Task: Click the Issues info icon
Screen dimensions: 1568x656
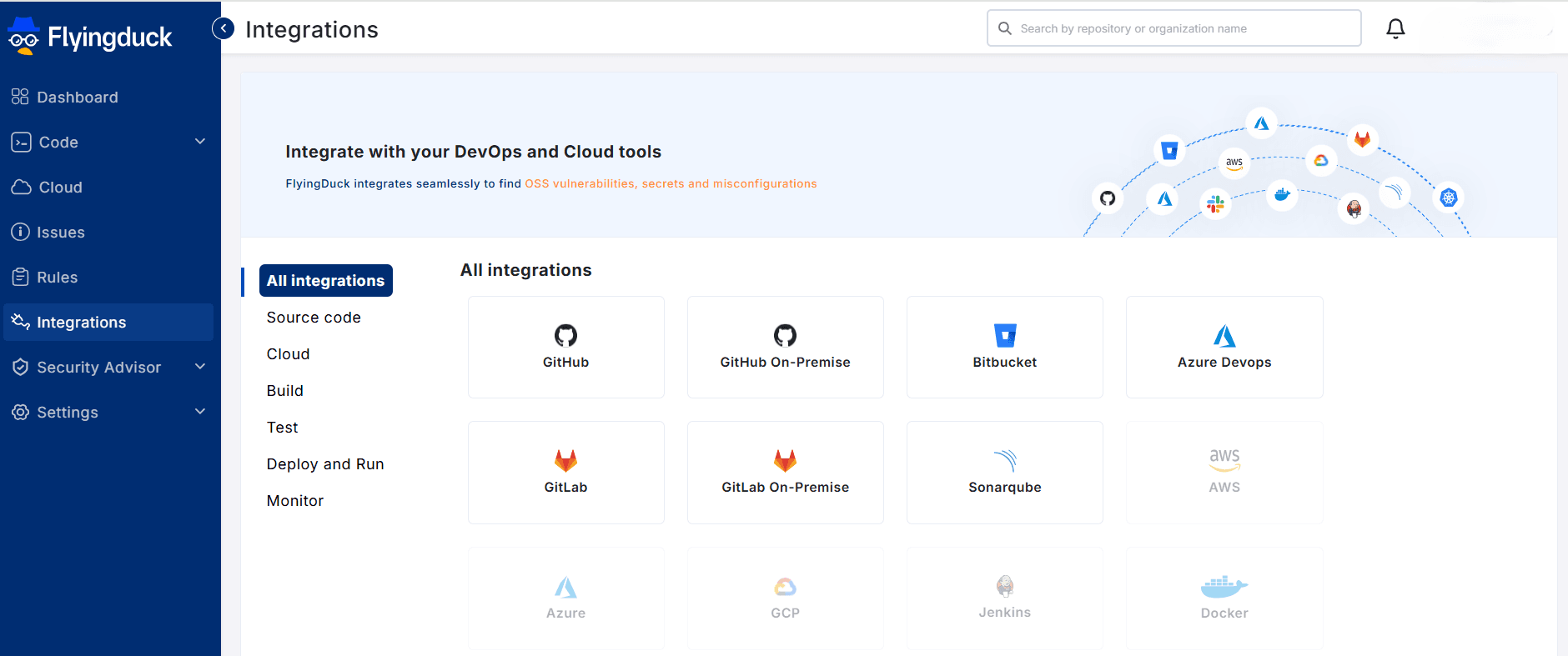Action: (x=20, y=232)
